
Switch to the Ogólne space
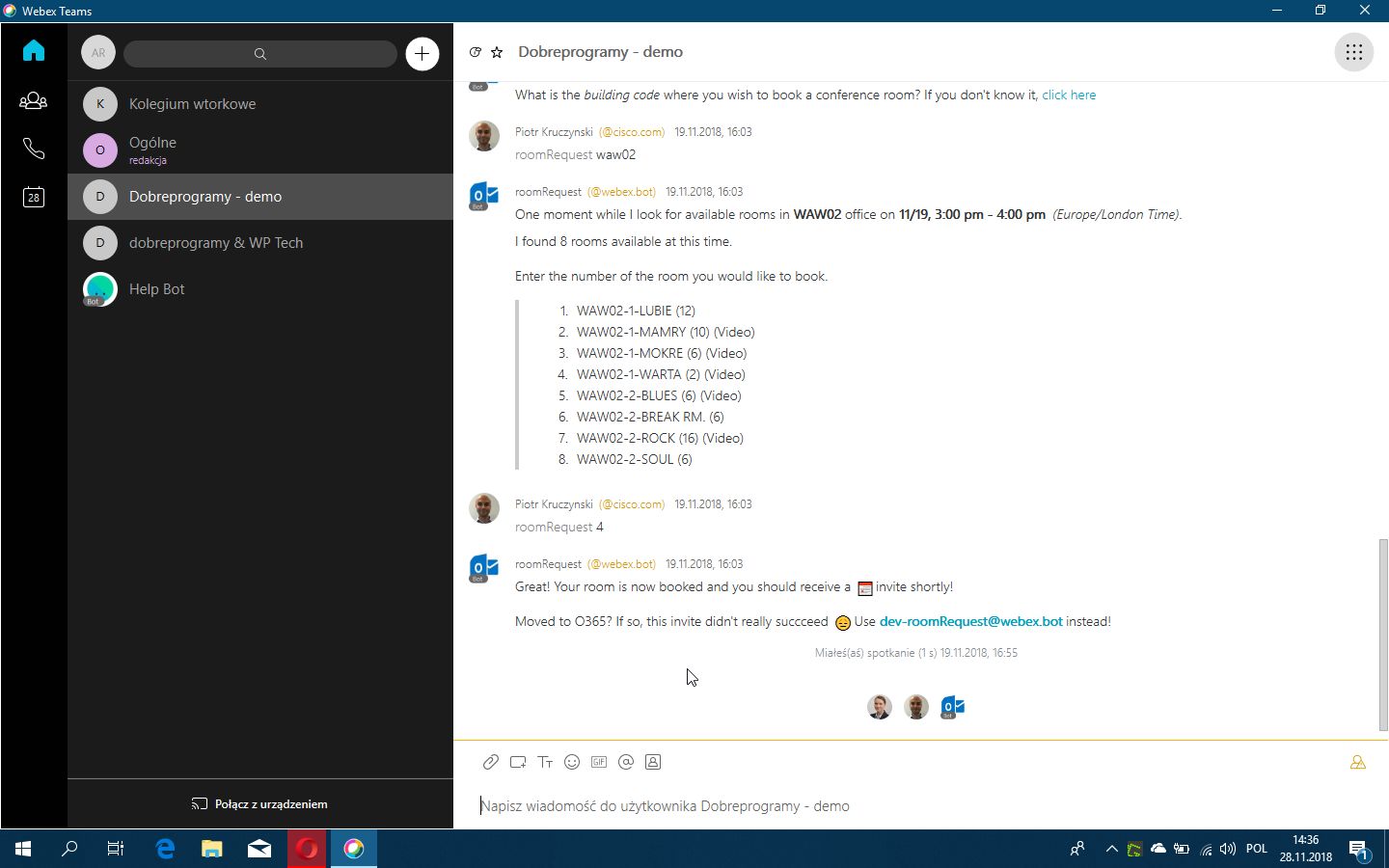pyautogui.click(x=193, y=149)
